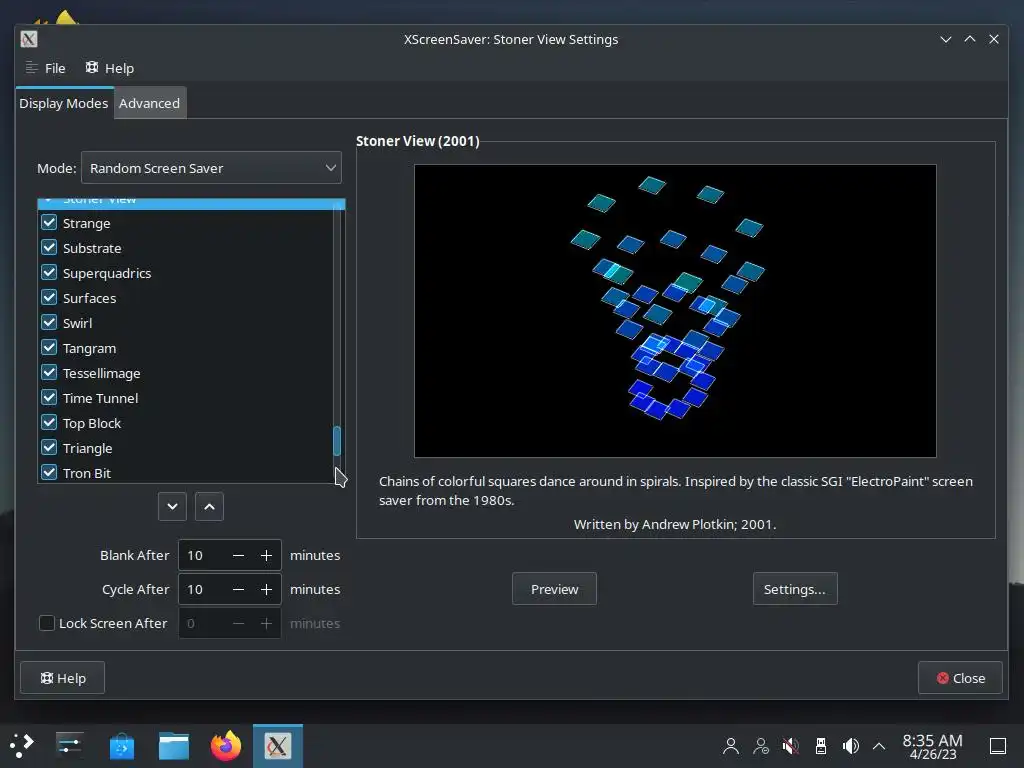Click the Blank After value field
The height and width of the screenshot is (768, 1024).
[202, 555]
